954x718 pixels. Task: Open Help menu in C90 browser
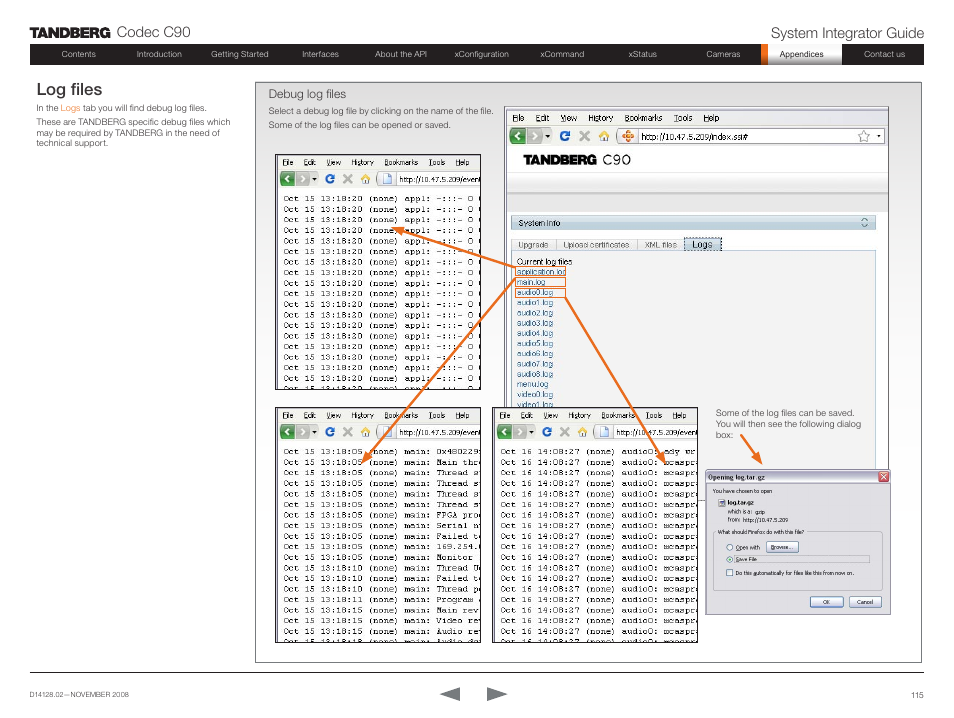(711, 118)
